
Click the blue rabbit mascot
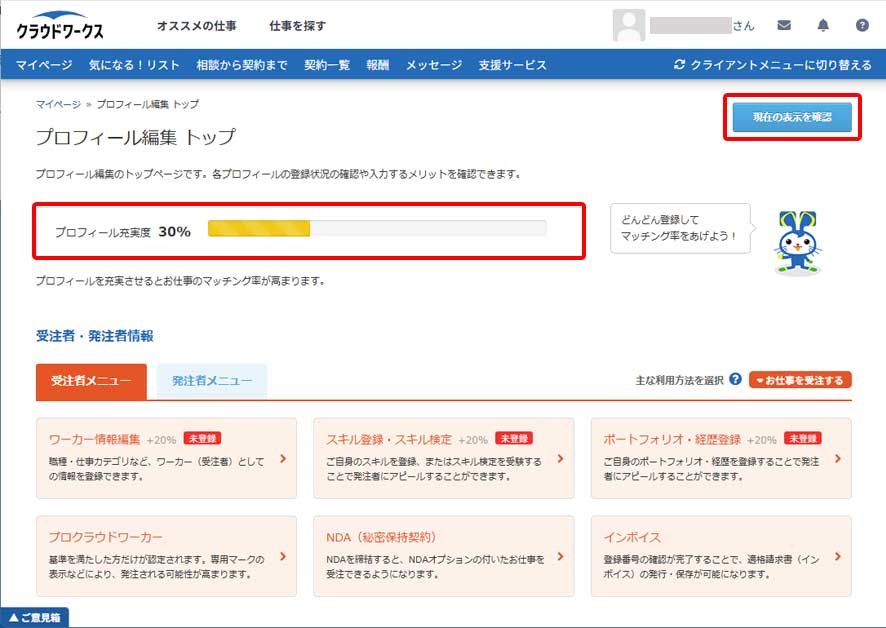click(797, 243)
